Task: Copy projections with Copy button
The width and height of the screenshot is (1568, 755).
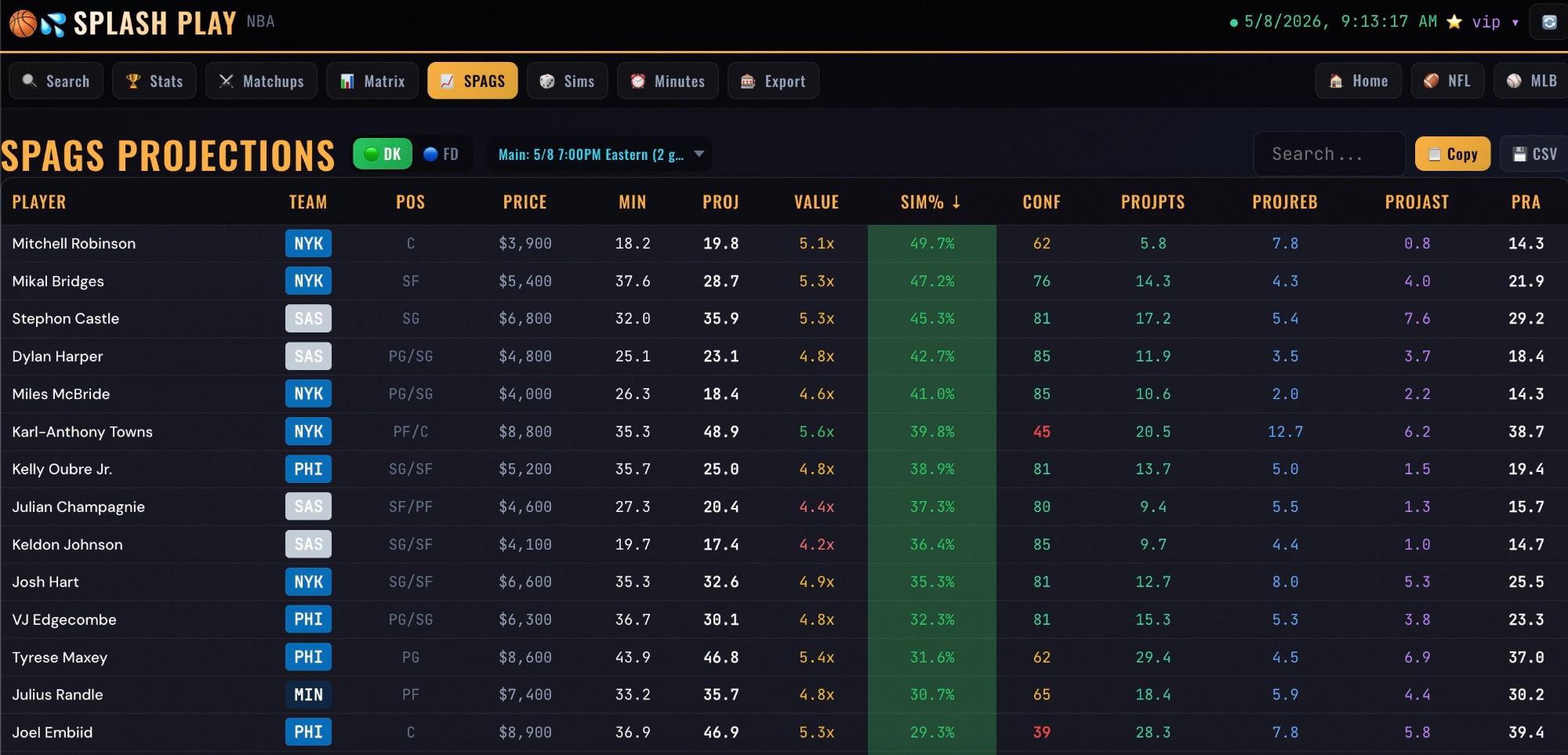Action: [x=1453, y=154]
